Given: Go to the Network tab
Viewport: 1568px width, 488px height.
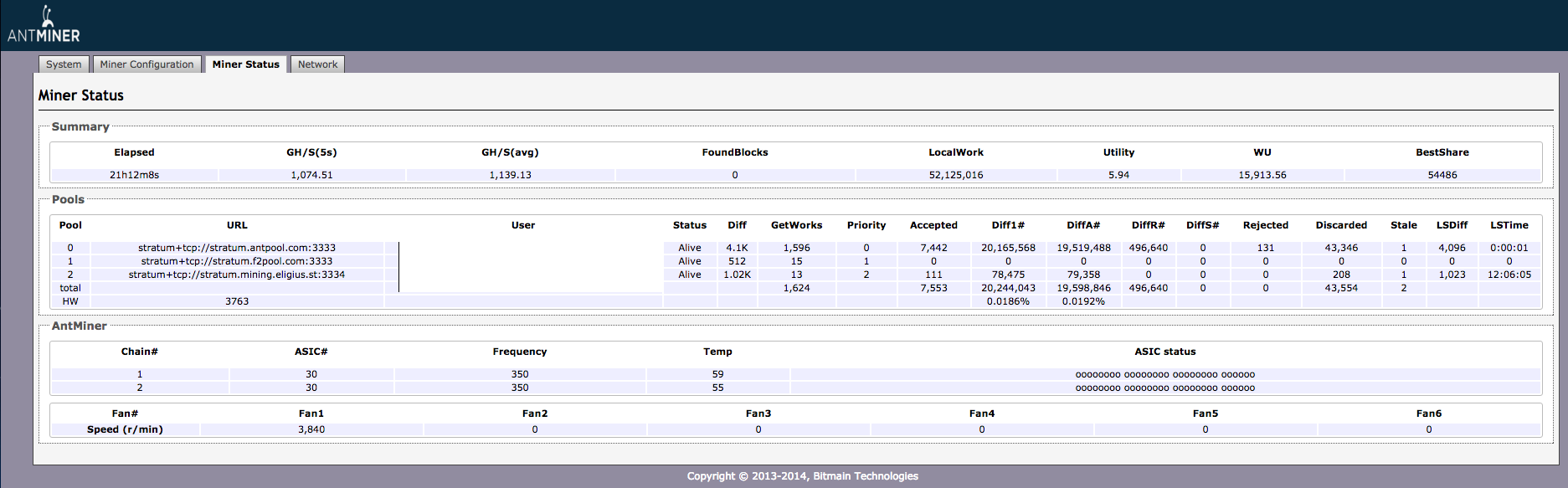Looking at the screenshot, I should [x=317, y=64].
